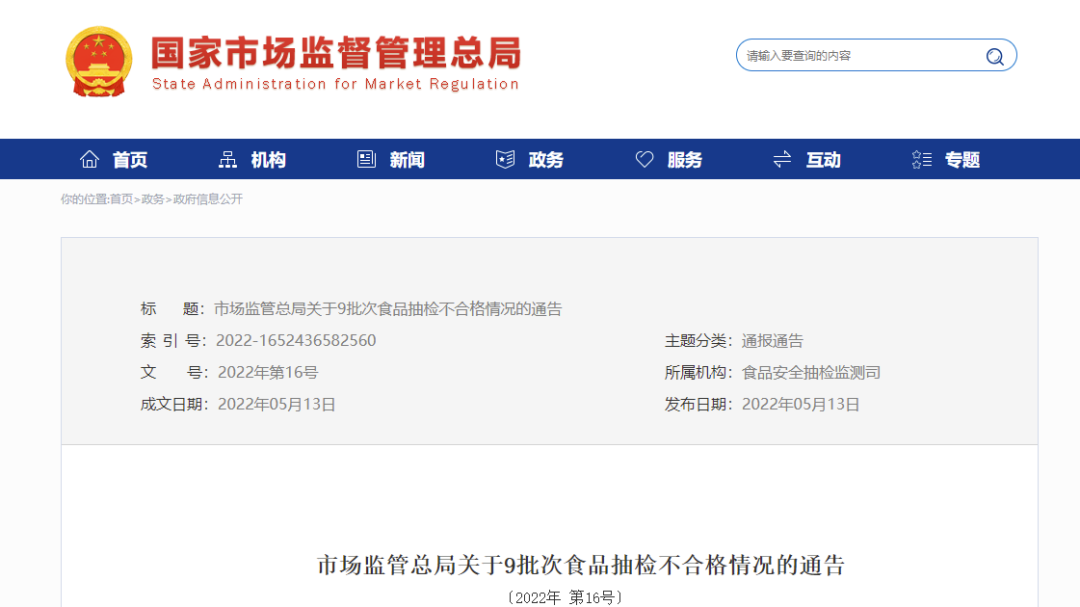Open the 首页 navigation menu item

[x=130, y=160]
